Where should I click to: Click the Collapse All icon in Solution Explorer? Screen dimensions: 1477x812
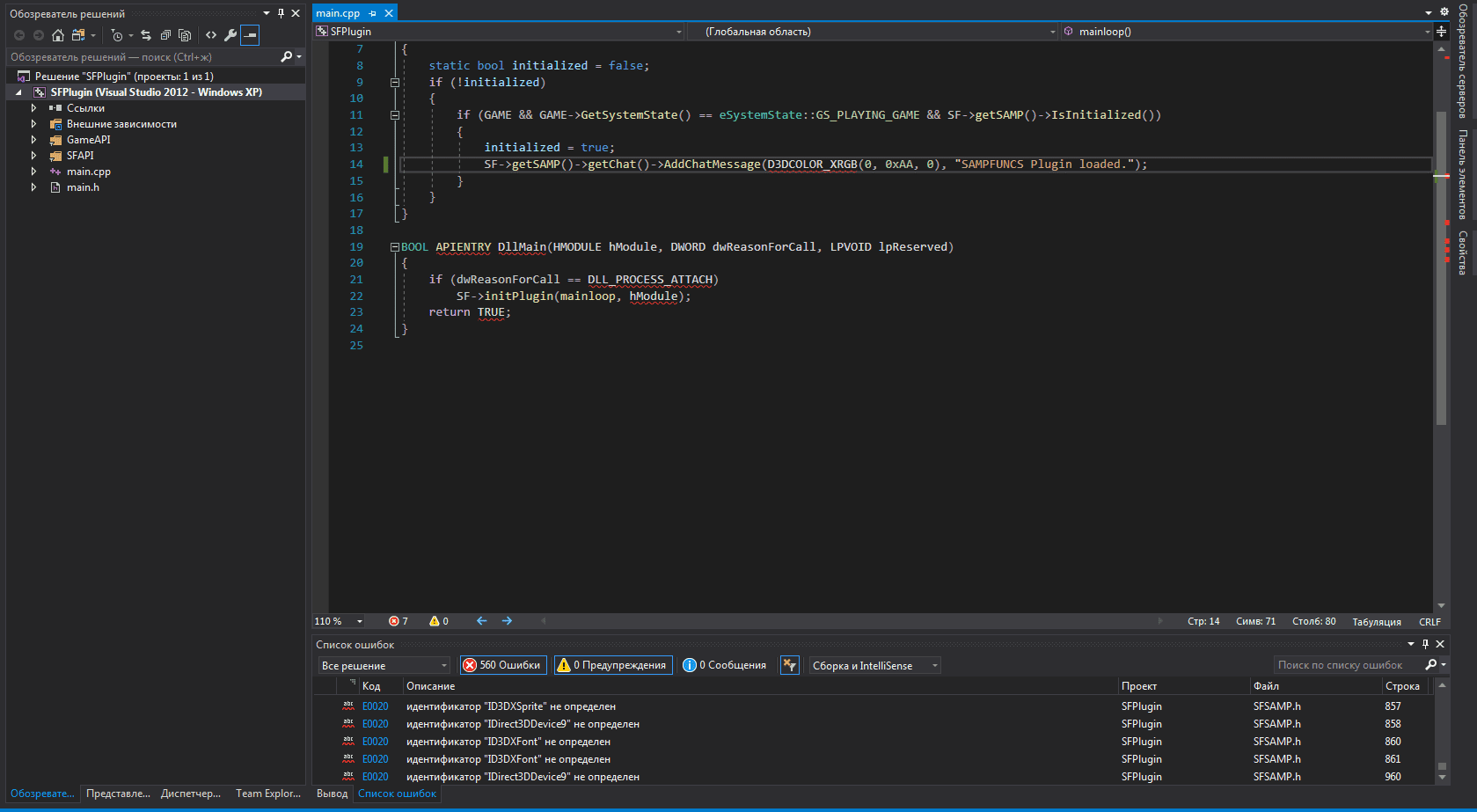coord(165,35)
